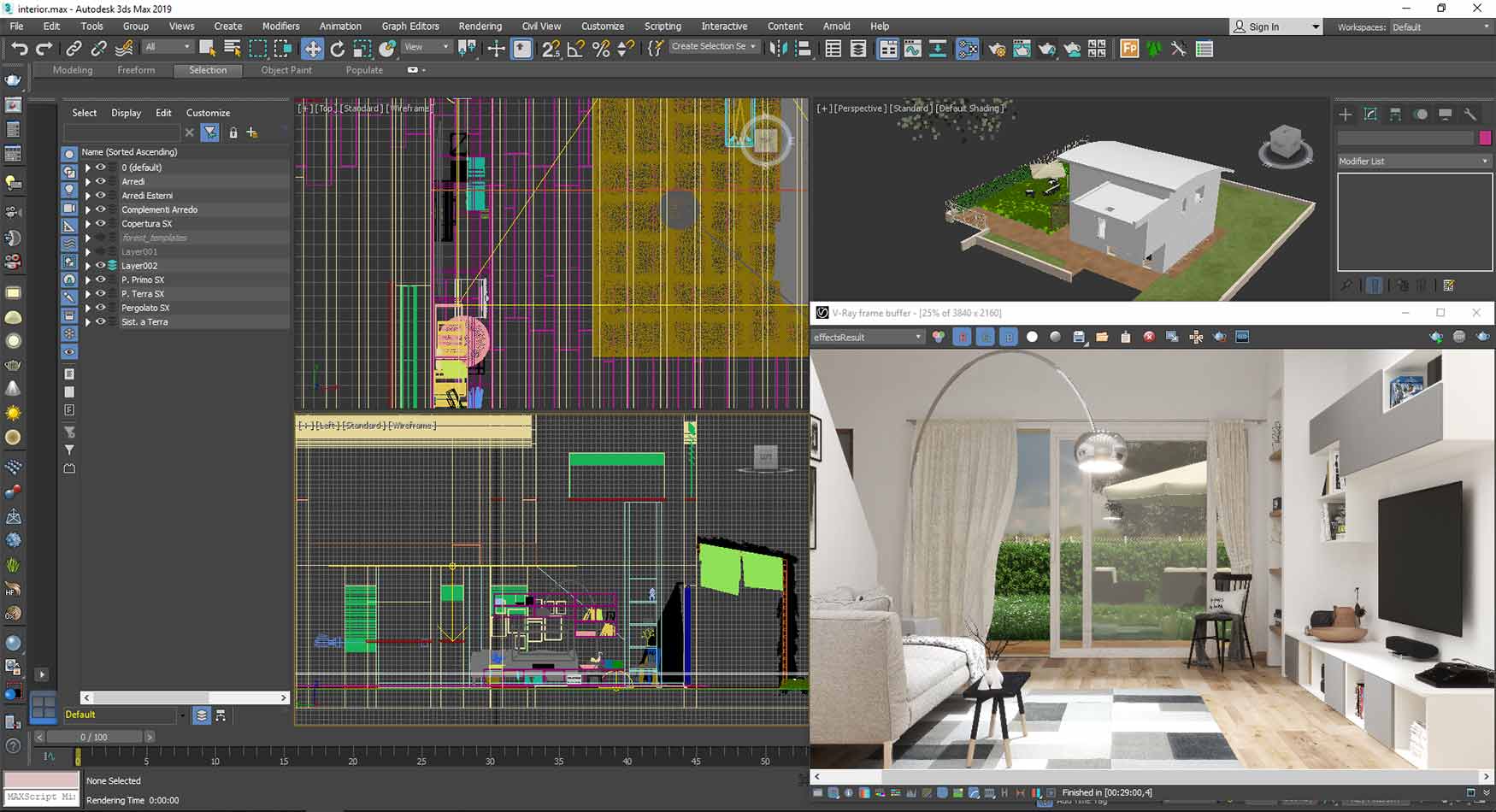
Task: Toggle the Angle Snap button
Action: click(575, 49)
